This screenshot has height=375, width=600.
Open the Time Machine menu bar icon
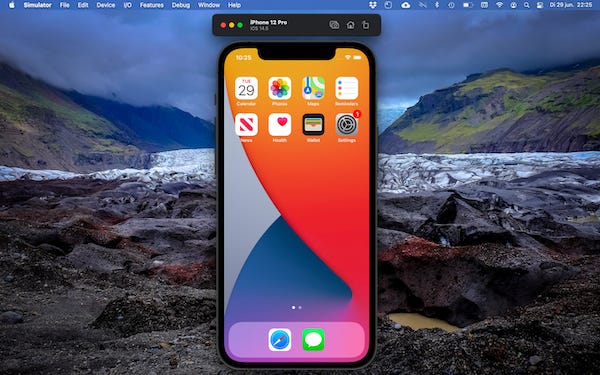click(452, 5)
